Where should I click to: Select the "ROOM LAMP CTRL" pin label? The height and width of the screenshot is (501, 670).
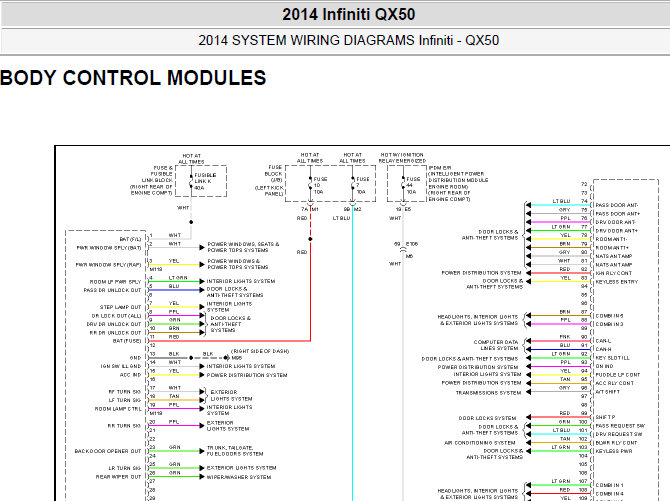tap(118, 409)
